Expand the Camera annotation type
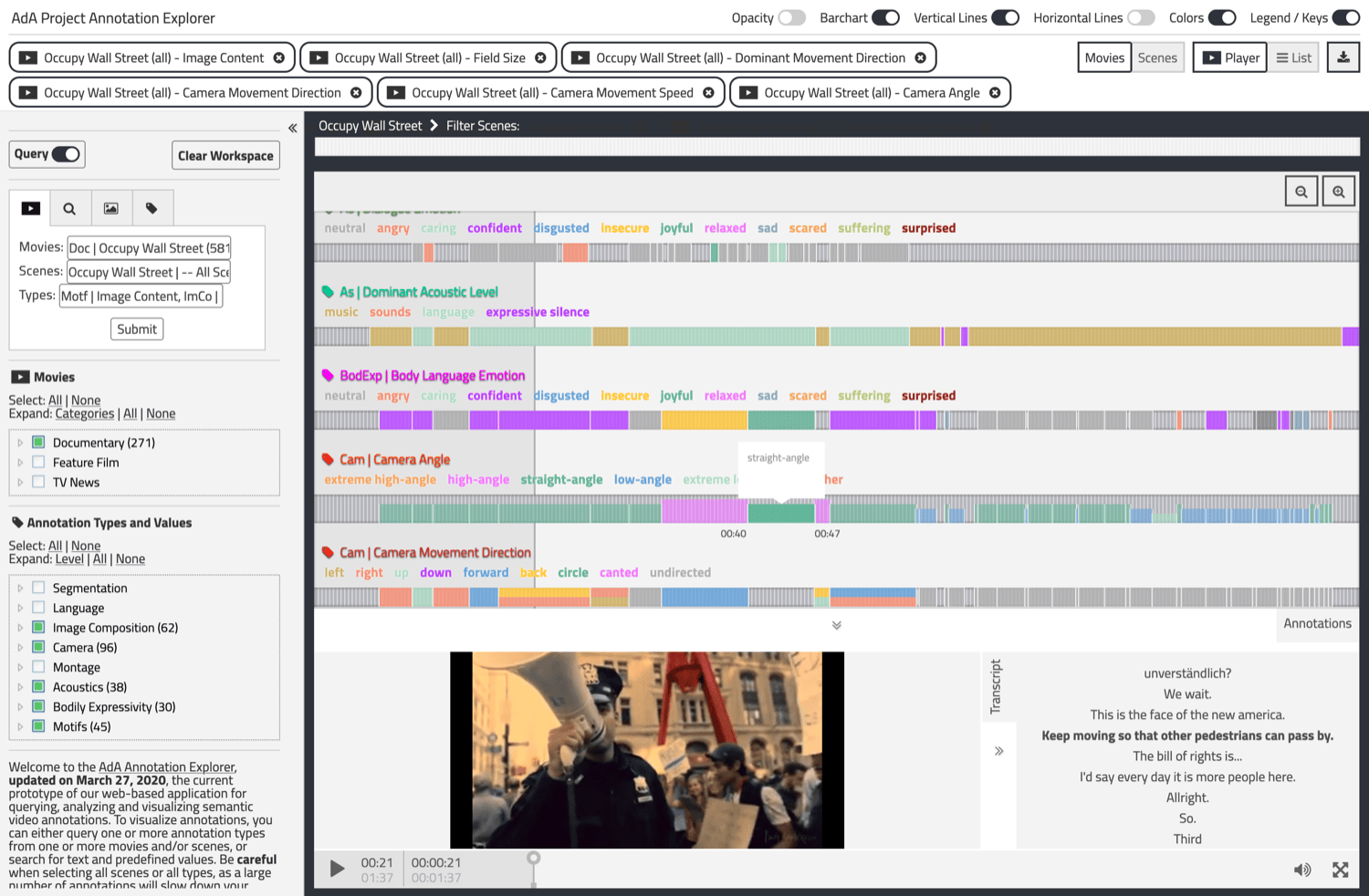 pos(21,647)
